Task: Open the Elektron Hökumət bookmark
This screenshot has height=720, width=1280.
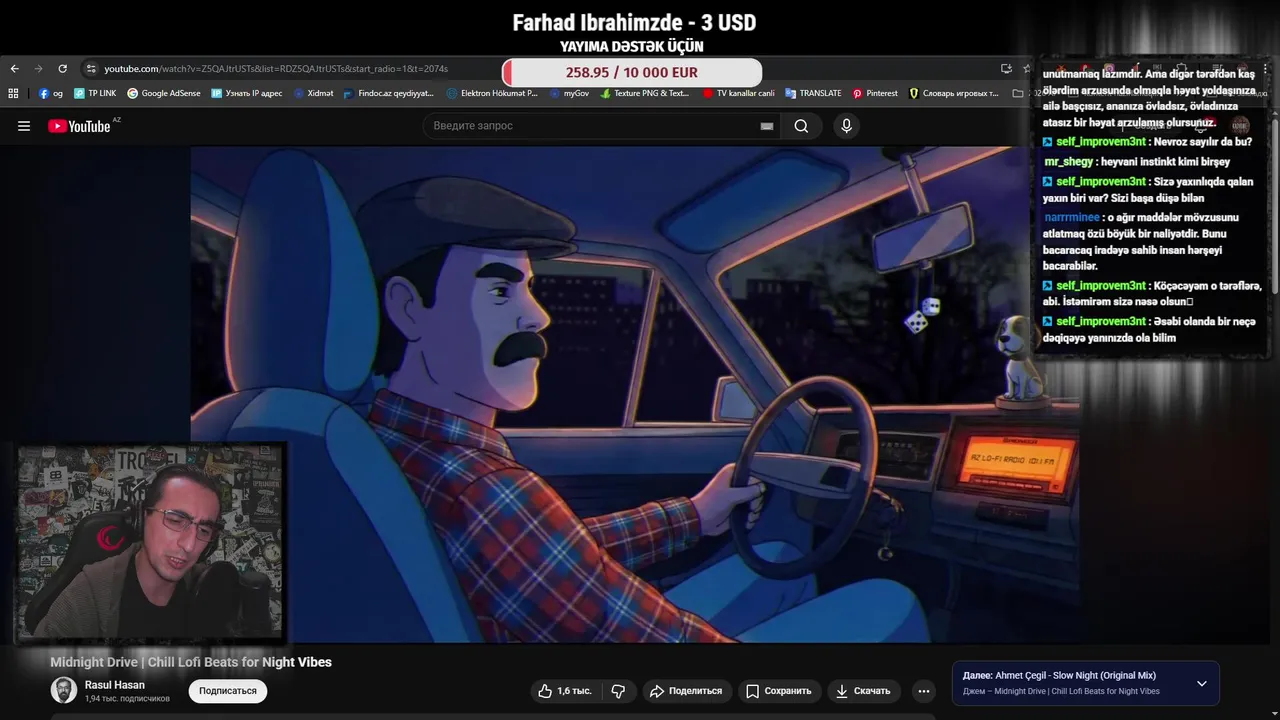Action: 492,93
